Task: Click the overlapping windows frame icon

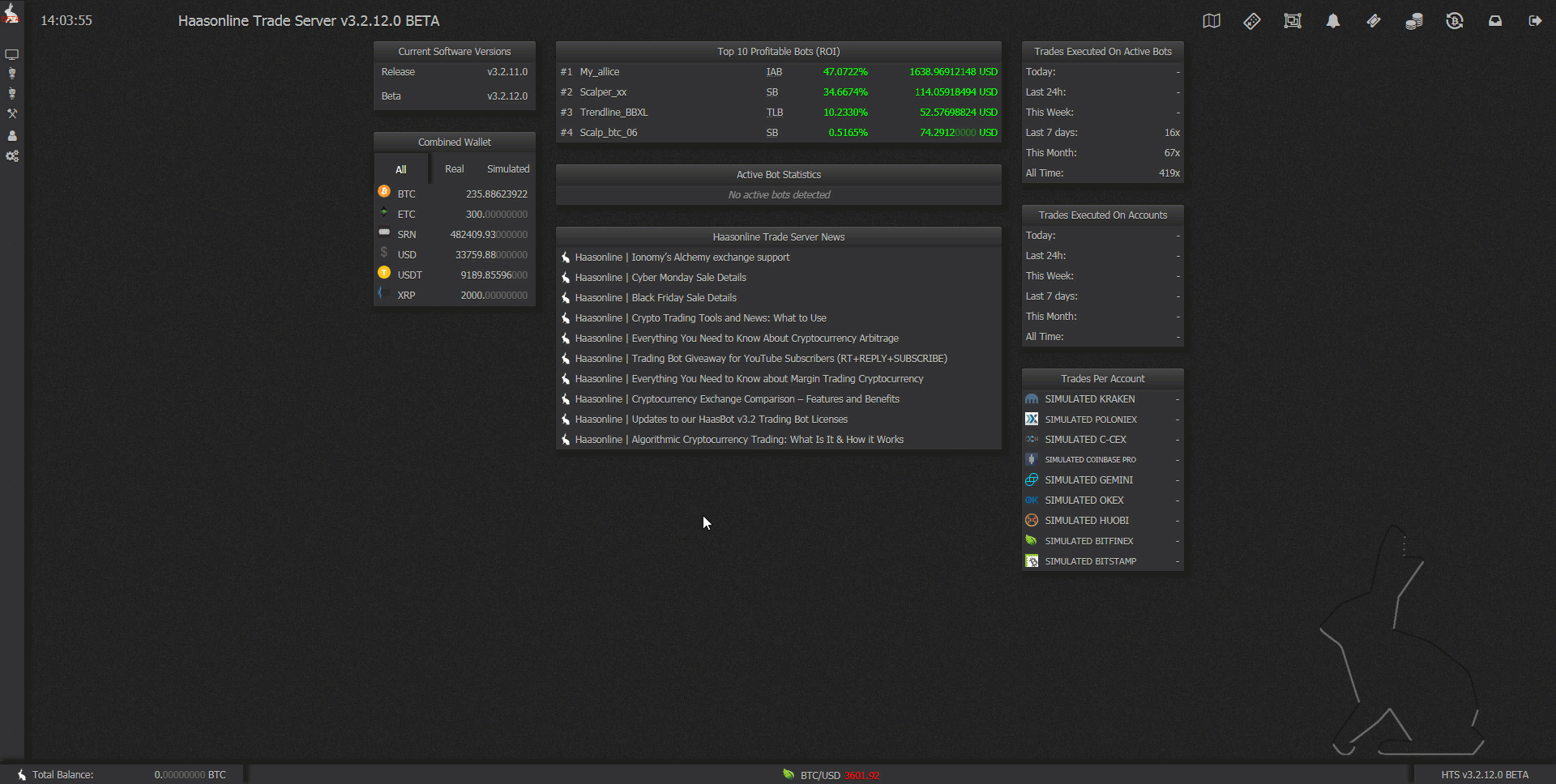Action: pyautogui.click(x=1293, y=21)
